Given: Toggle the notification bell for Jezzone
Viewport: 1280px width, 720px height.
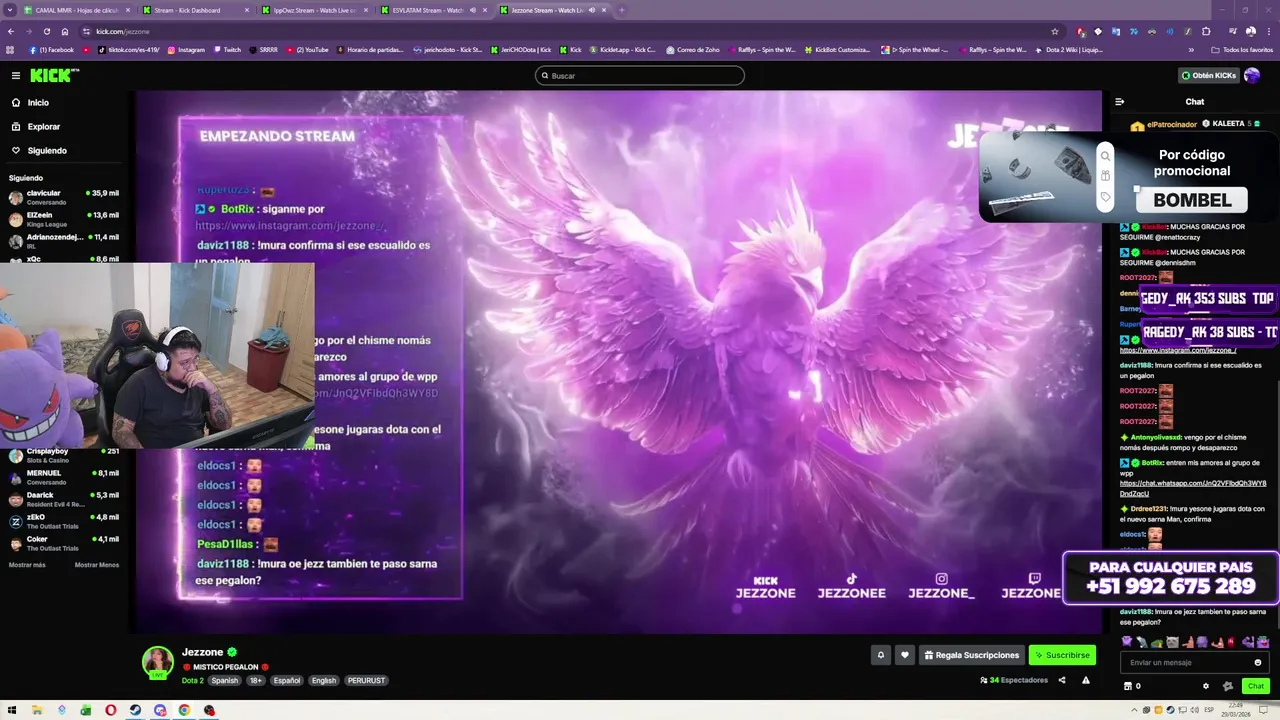Looking at the screenshot, I should click(881, 655).
